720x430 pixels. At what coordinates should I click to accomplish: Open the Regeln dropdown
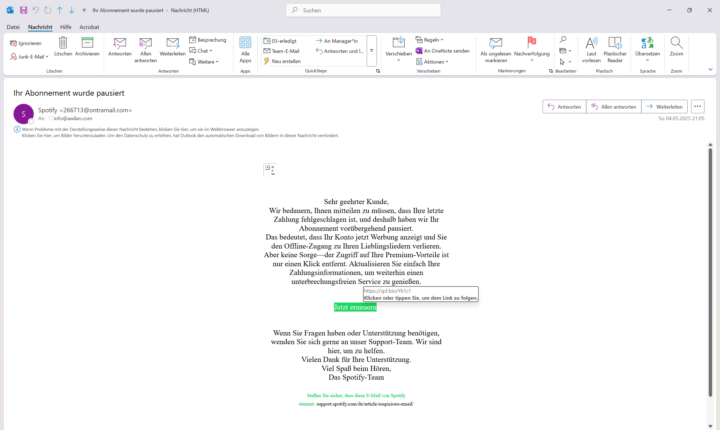click(430, 40)
